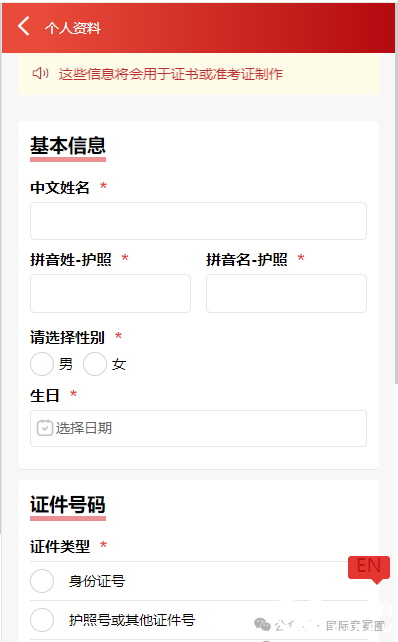Click the 证件类型 field label

click(x=60, y=546)
